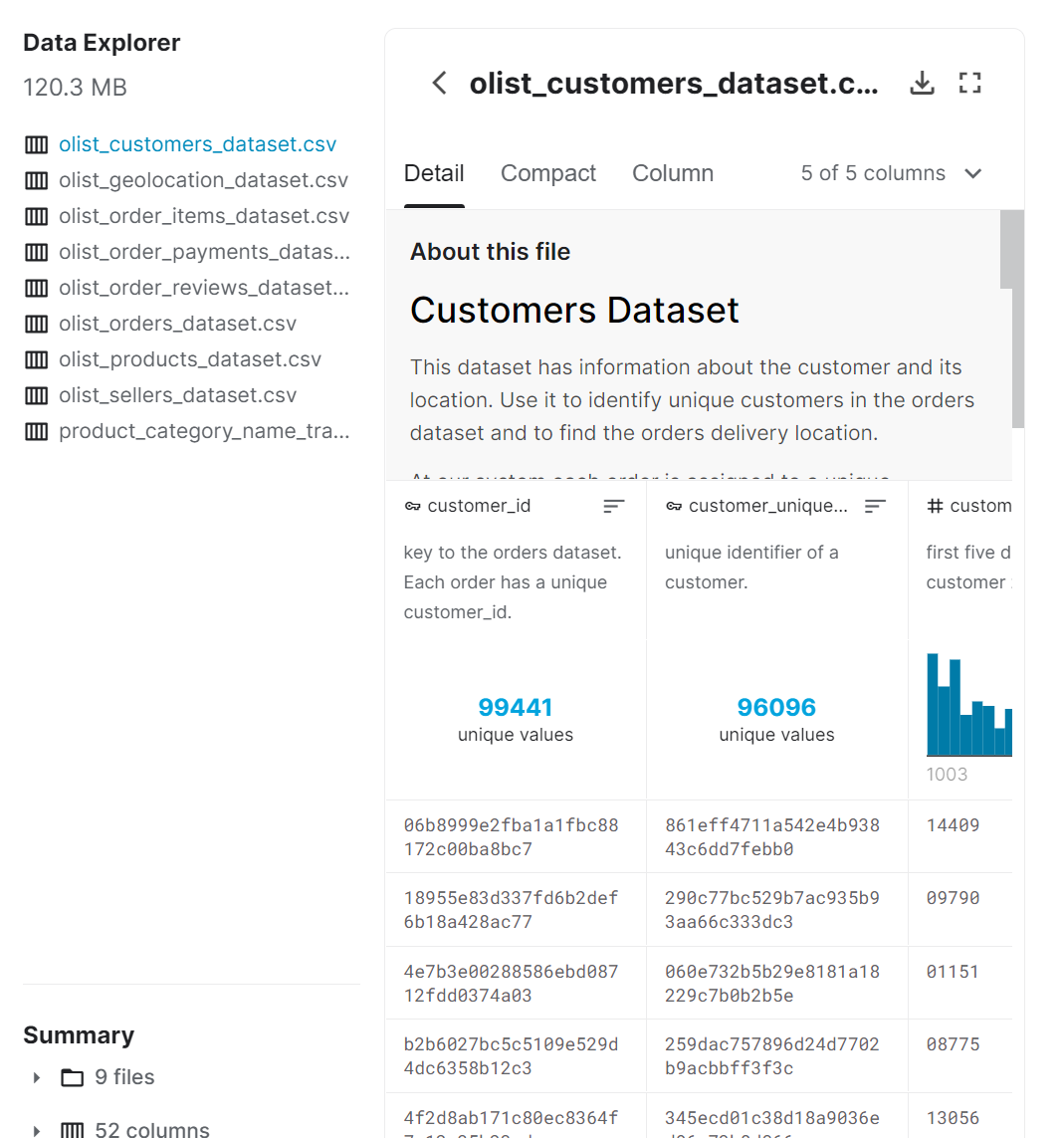Open fullscreen view with the expand icon

969,83
